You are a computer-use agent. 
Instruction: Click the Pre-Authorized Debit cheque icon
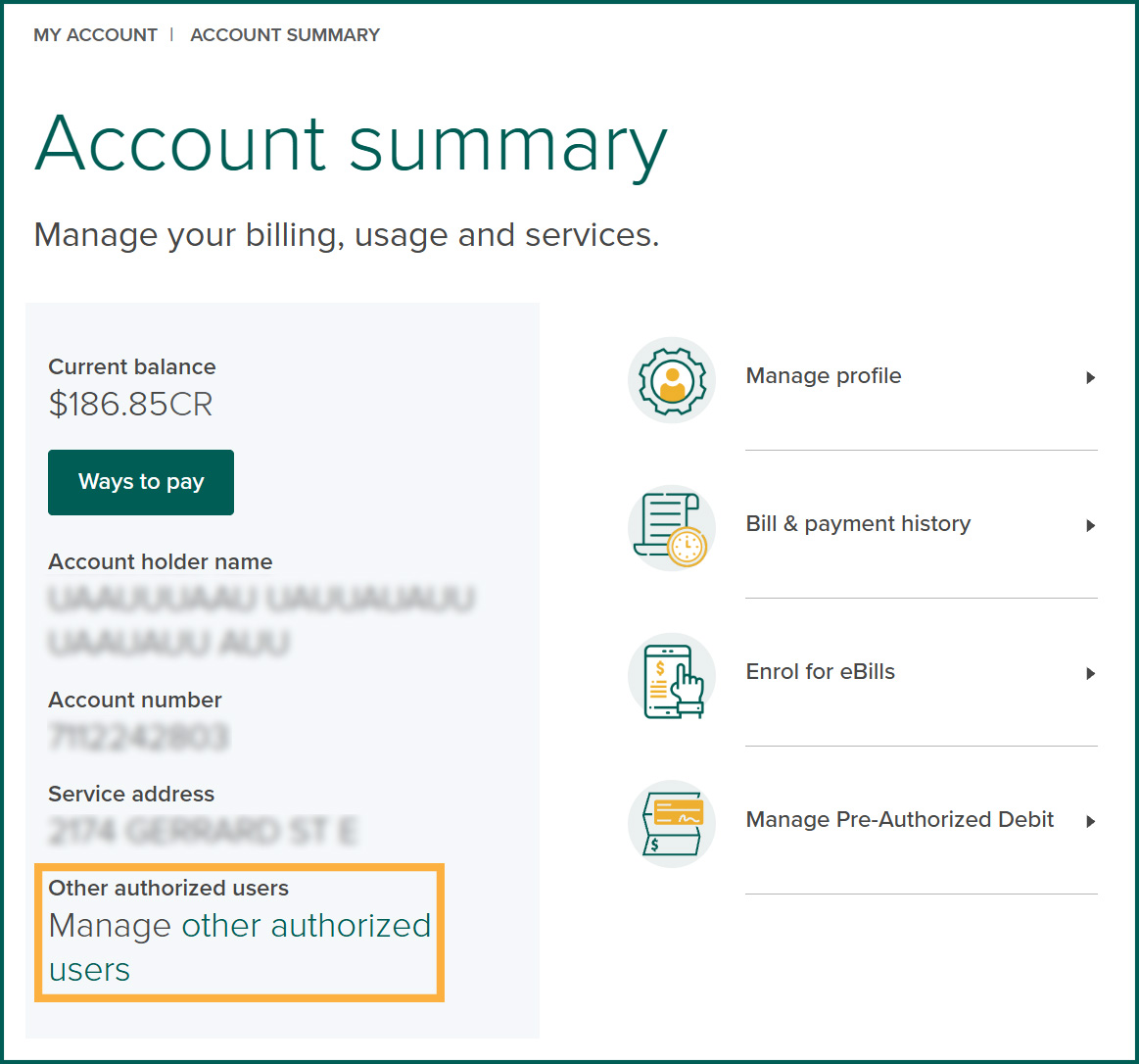(672, 823)
